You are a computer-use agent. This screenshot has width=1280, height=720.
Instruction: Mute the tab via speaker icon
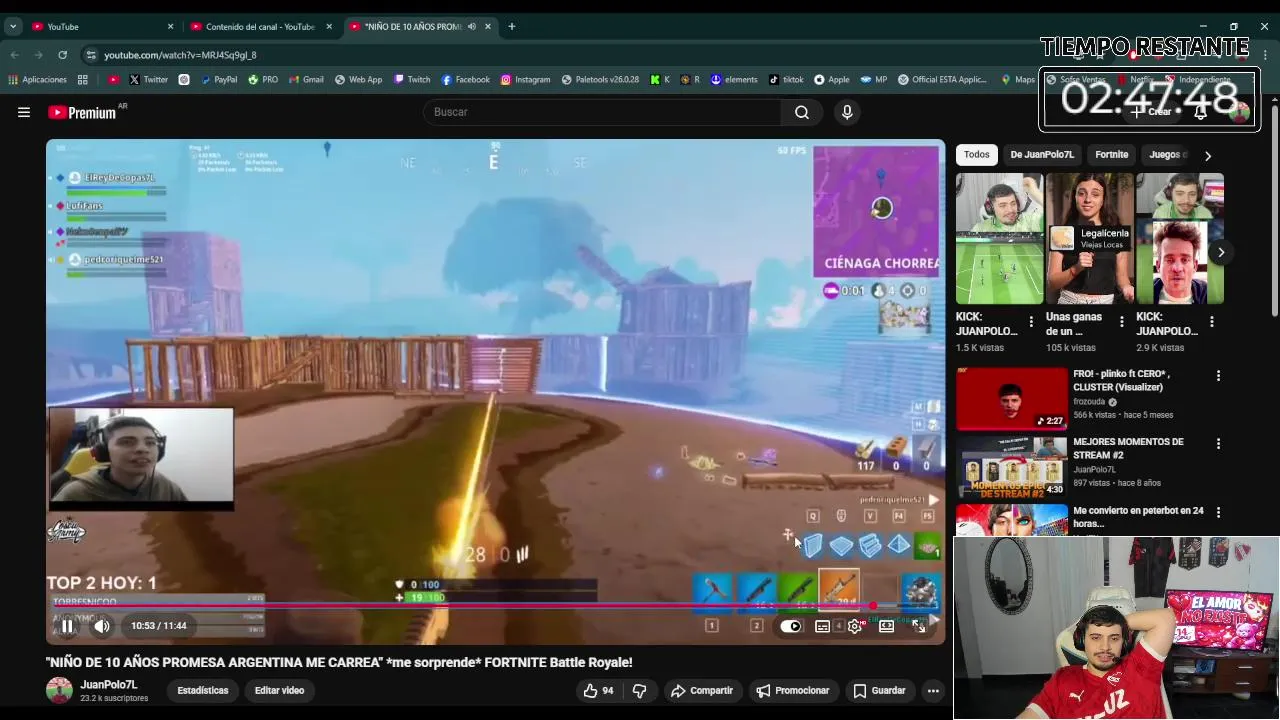click(472, 26)
